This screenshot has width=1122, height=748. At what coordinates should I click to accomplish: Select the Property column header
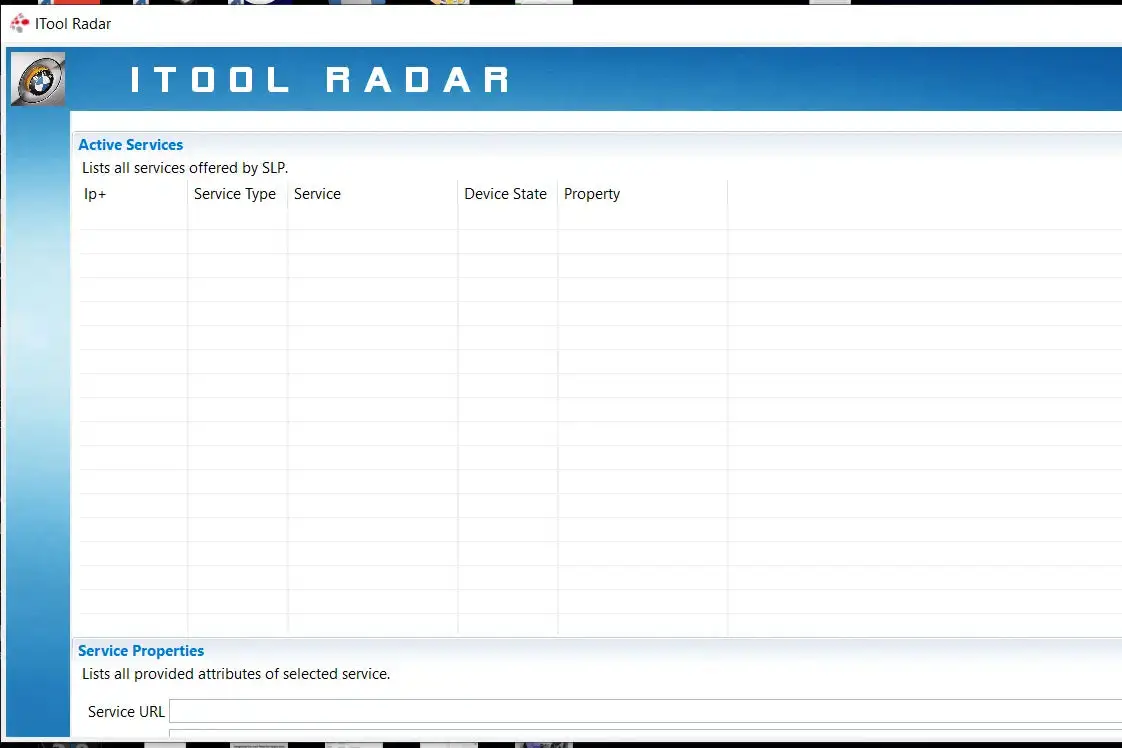tap(592, 194)
